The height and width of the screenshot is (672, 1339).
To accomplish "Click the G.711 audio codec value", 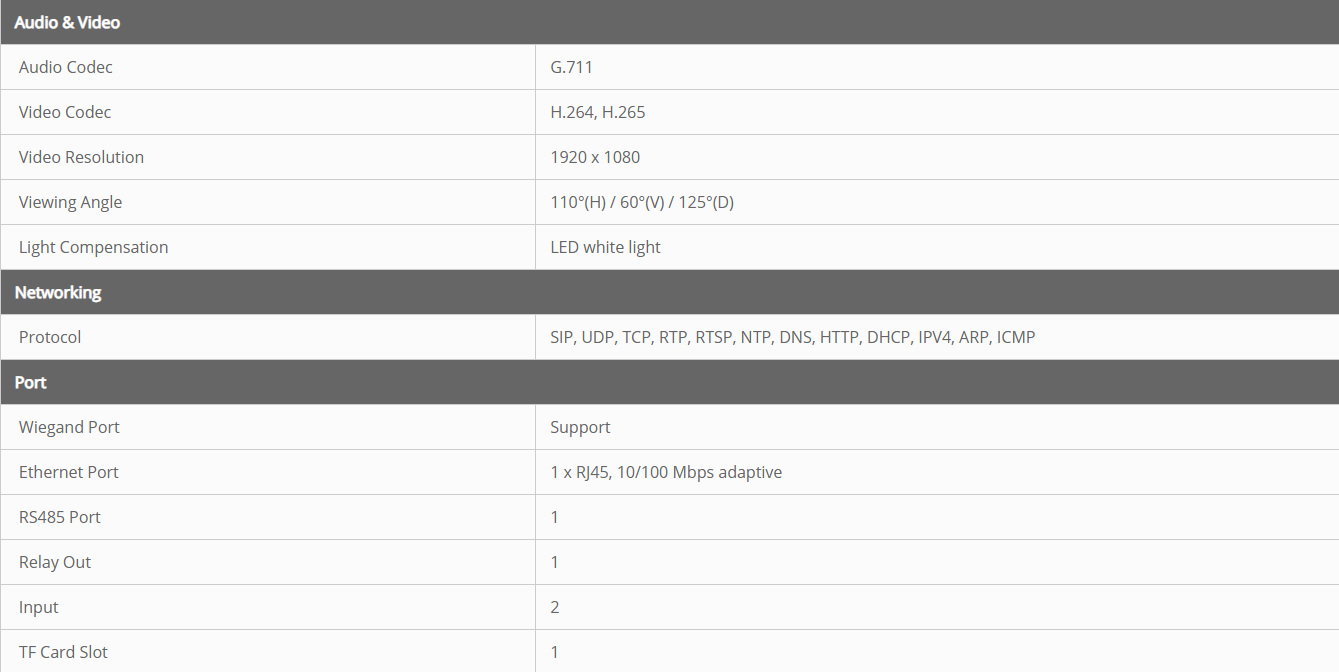I will pyautogui.click(x=572, y=67).
